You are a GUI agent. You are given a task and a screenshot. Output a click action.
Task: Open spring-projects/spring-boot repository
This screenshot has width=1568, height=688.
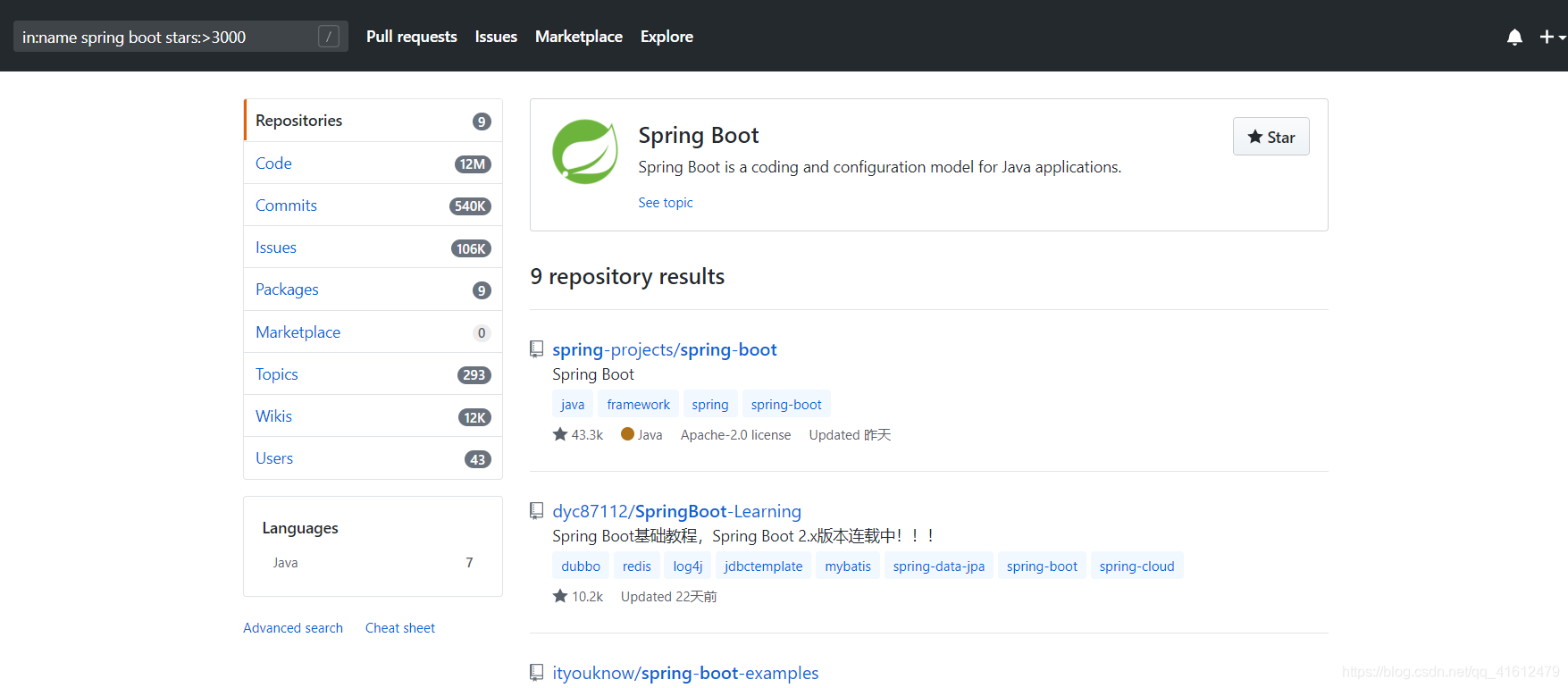pos(665,349)
